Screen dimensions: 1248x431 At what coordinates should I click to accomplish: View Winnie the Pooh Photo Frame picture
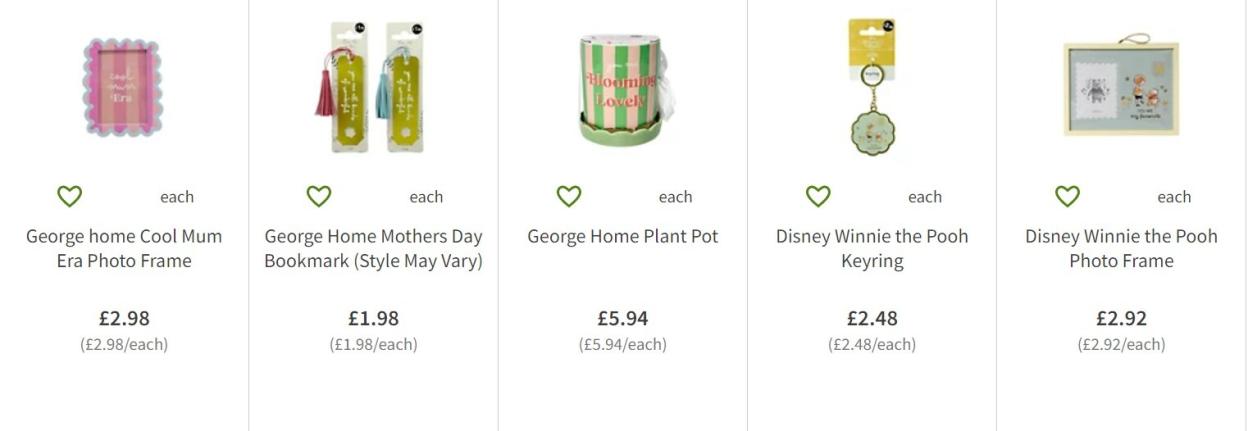[1121, 89]
